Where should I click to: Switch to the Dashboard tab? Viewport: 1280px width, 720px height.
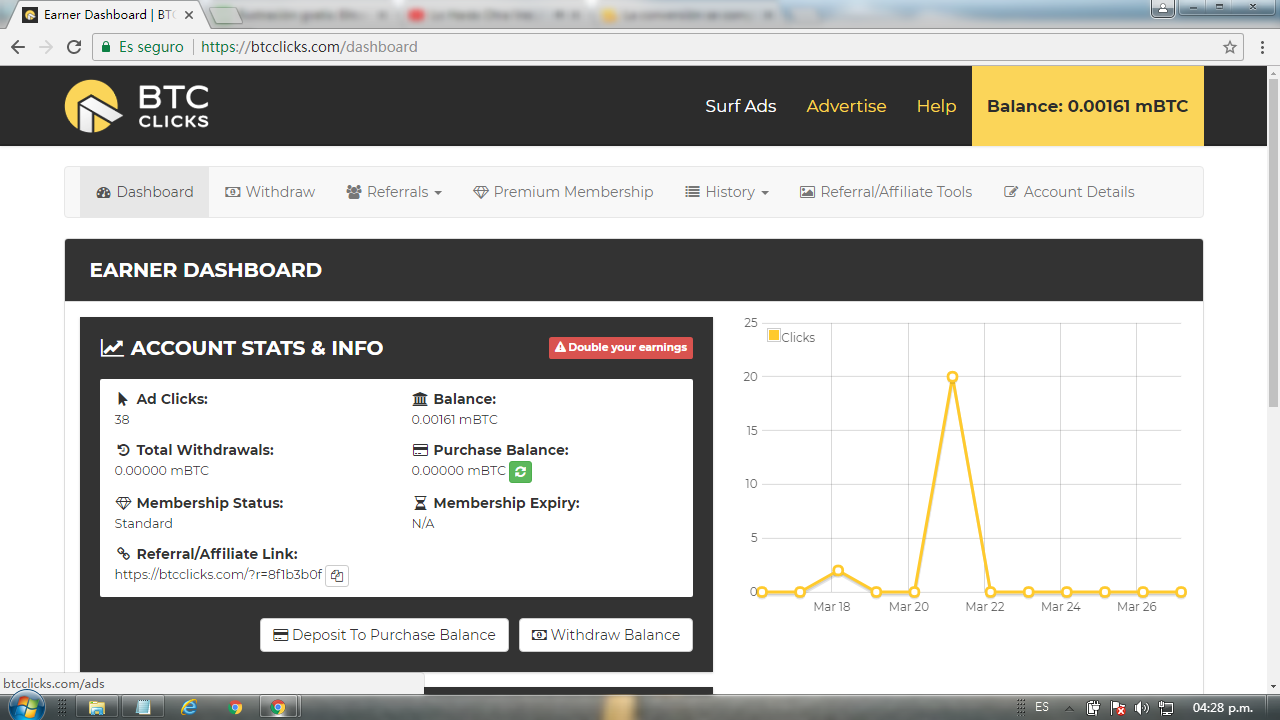(145, 192)
